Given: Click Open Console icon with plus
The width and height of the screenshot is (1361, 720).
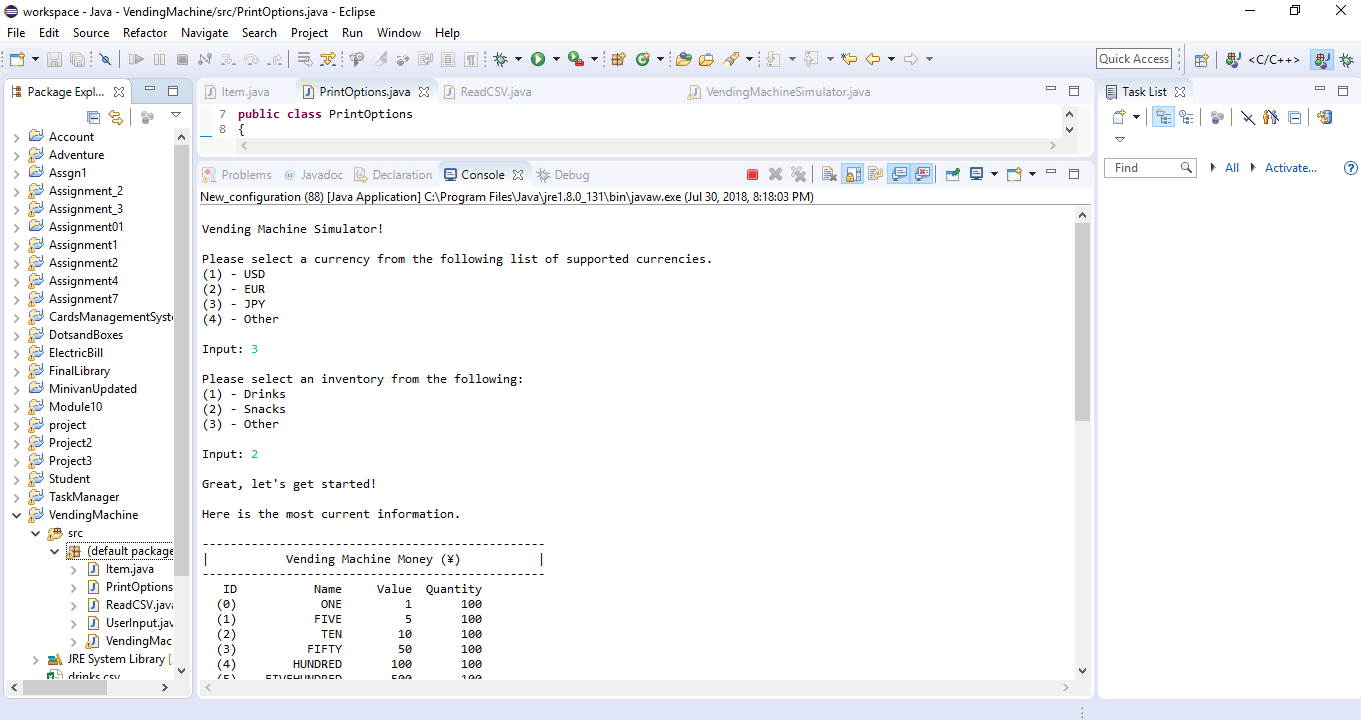Looking at the screenshot, I should click(x=1014, y=174).
